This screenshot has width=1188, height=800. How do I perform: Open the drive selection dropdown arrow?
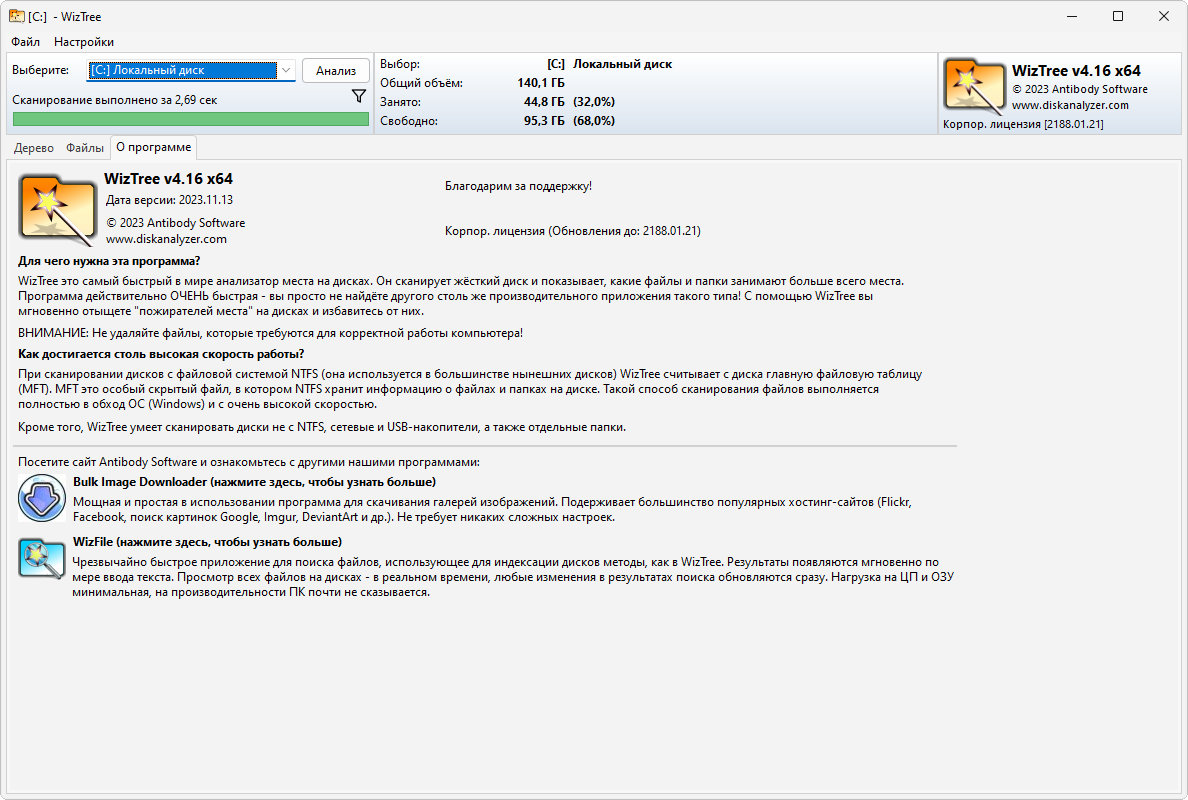(286, 70)
